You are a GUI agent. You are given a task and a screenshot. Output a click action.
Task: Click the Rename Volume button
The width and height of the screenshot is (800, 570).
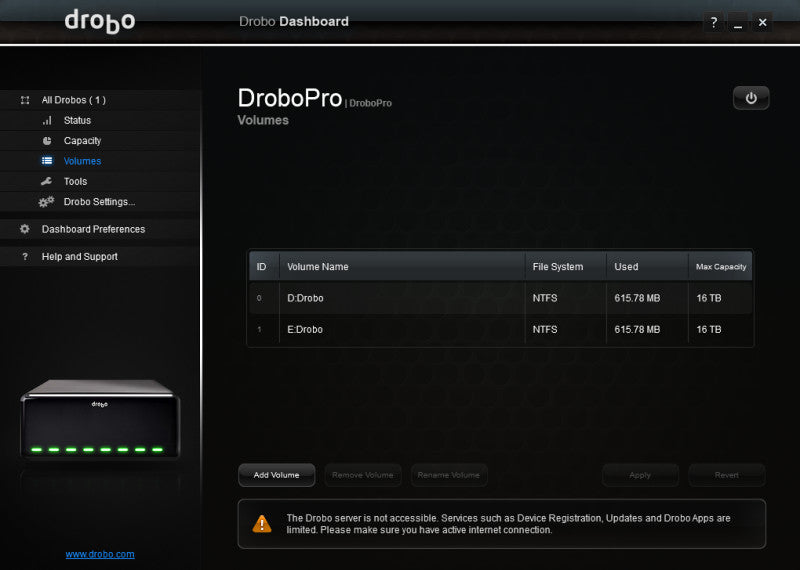point(449,475)
